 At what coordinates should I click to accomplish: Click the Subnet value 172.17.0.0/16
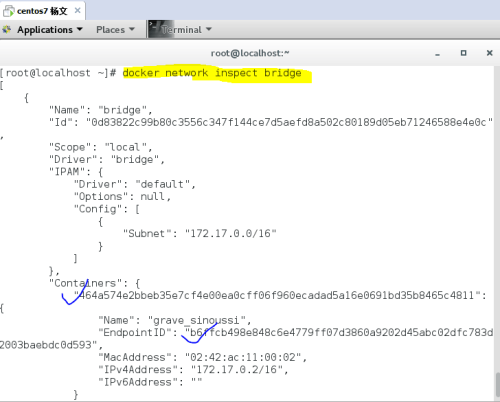point(231,233)
